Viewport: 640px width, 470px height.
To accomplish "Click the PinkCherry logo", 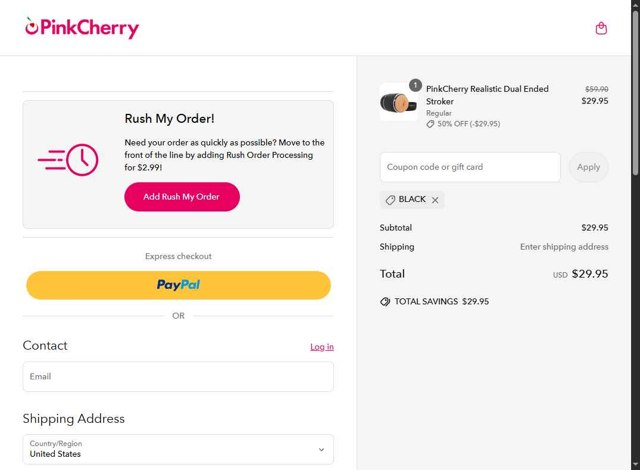I will point(82,28).
